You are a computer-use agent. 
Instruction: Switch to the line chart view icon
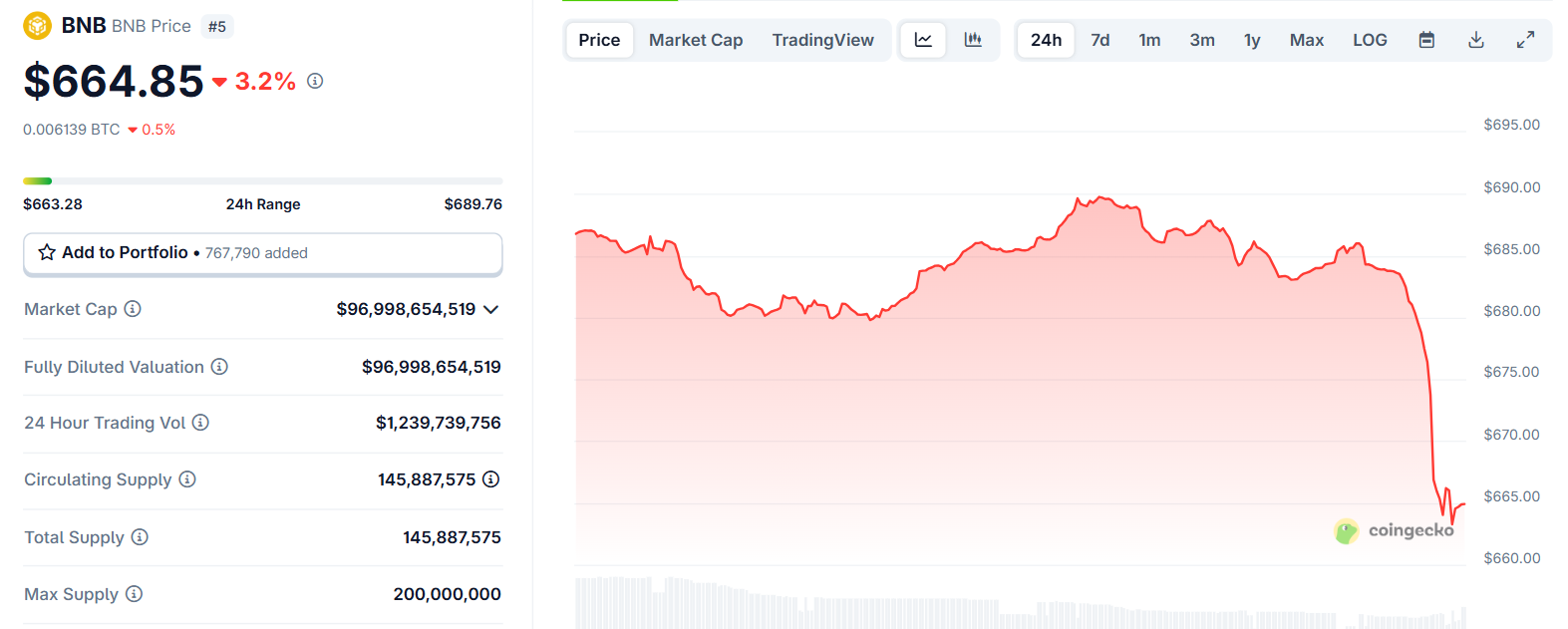(x=923, y=40)
